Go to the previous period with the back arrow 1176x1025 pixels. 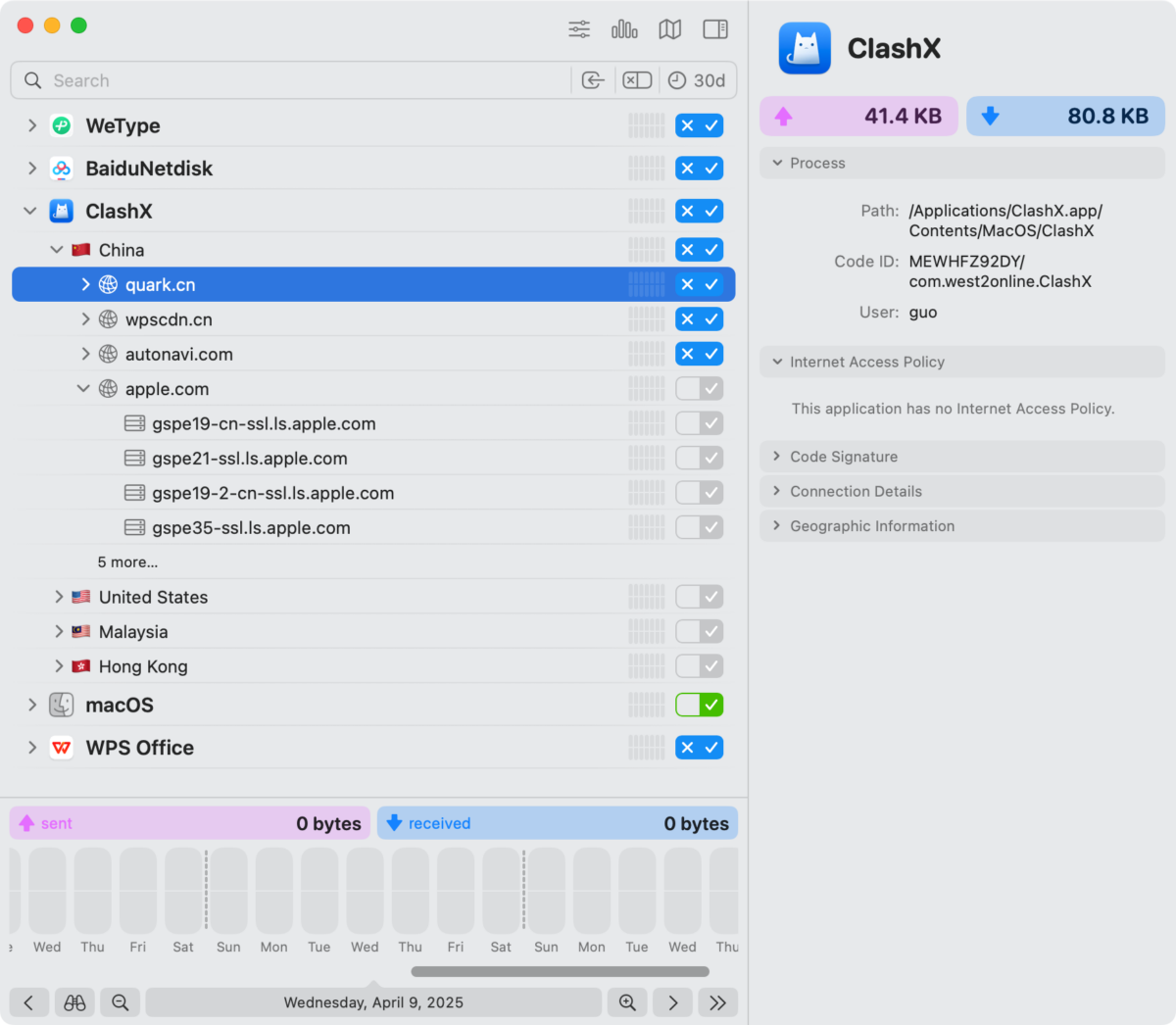coord(29,1002)
